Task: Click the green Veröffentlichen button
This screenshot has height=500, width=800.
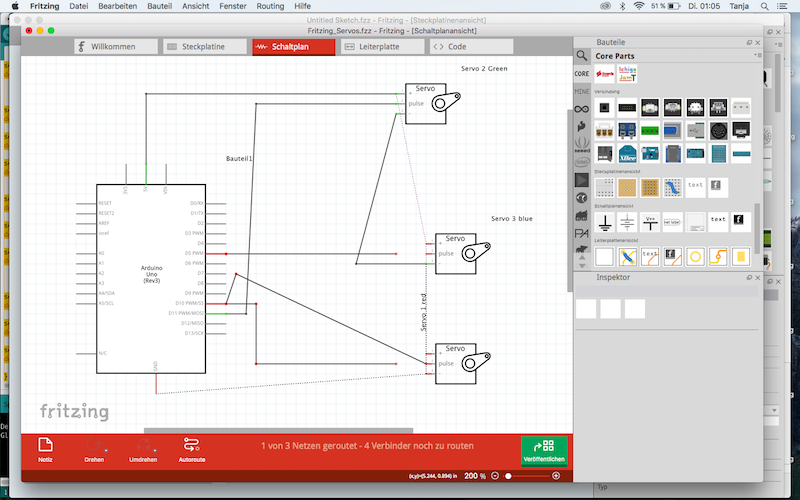Action: pos(544,451)
